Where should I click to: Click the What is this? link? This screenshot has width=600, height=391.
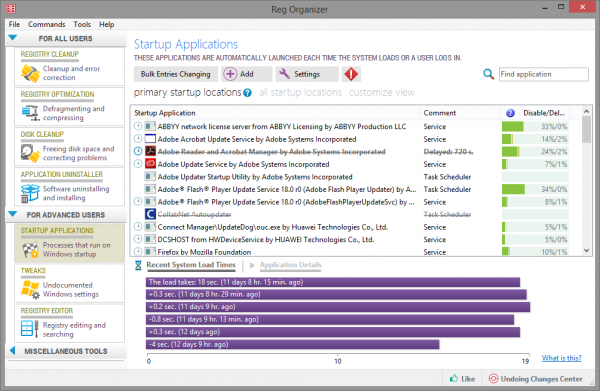click(561, 358)
